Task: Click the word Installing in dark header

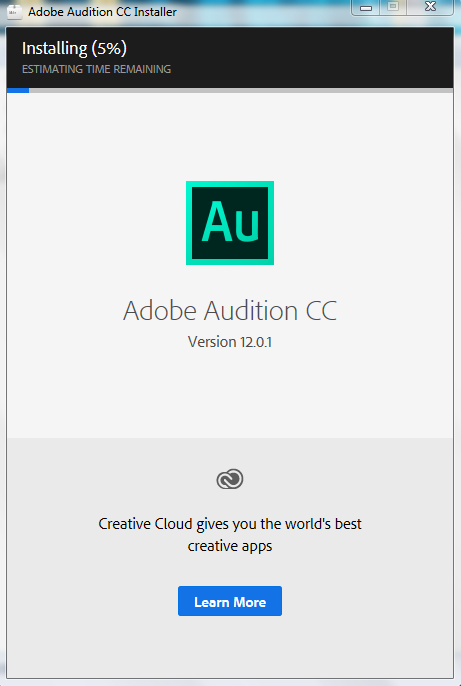Action: [55, 48]
